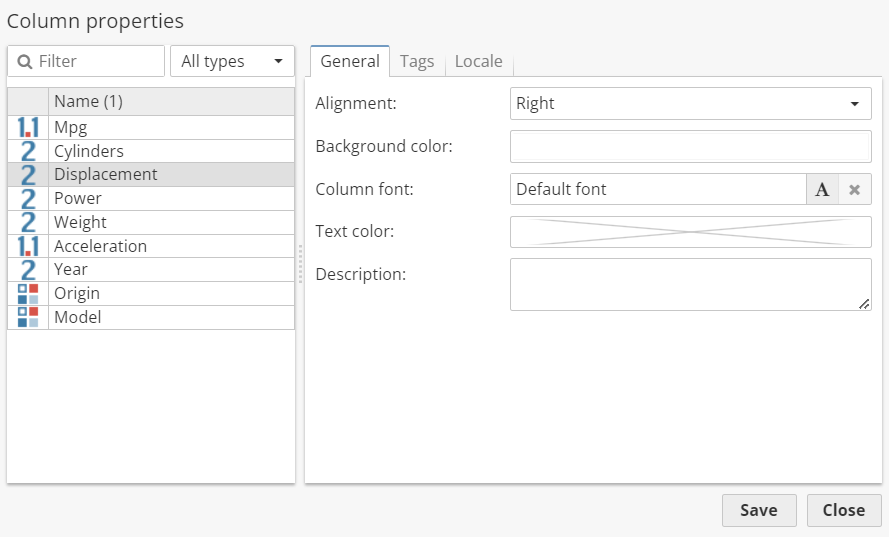This screenshot has height=537, width=889.
Task: Open the Alignment dropdown showing Right
Action: point(691,103)
